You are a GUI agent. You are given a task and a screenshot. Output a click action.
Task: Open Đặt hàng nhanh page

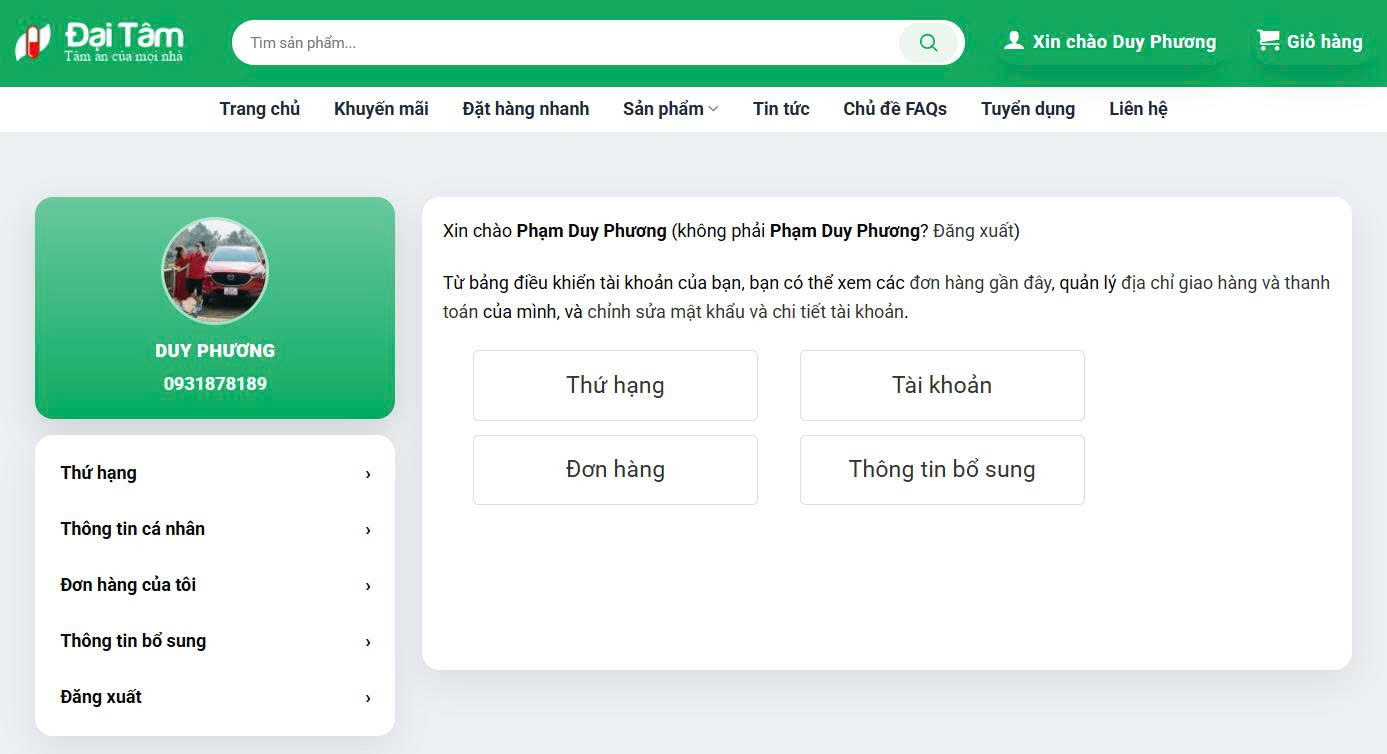[x=525, y=109]
